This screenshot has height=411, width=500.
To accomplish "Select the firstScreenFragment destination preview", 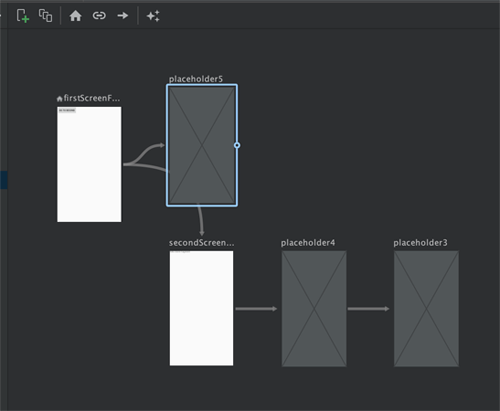I will click(89, 164).
